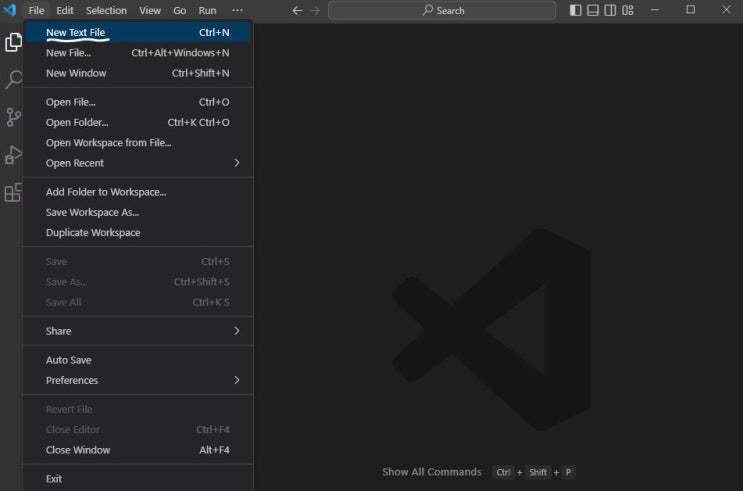The height and width of the screenshot is (491, 743).
Task: Click the Search command center box
Action: pyautogui.click(x=442, y=10)
